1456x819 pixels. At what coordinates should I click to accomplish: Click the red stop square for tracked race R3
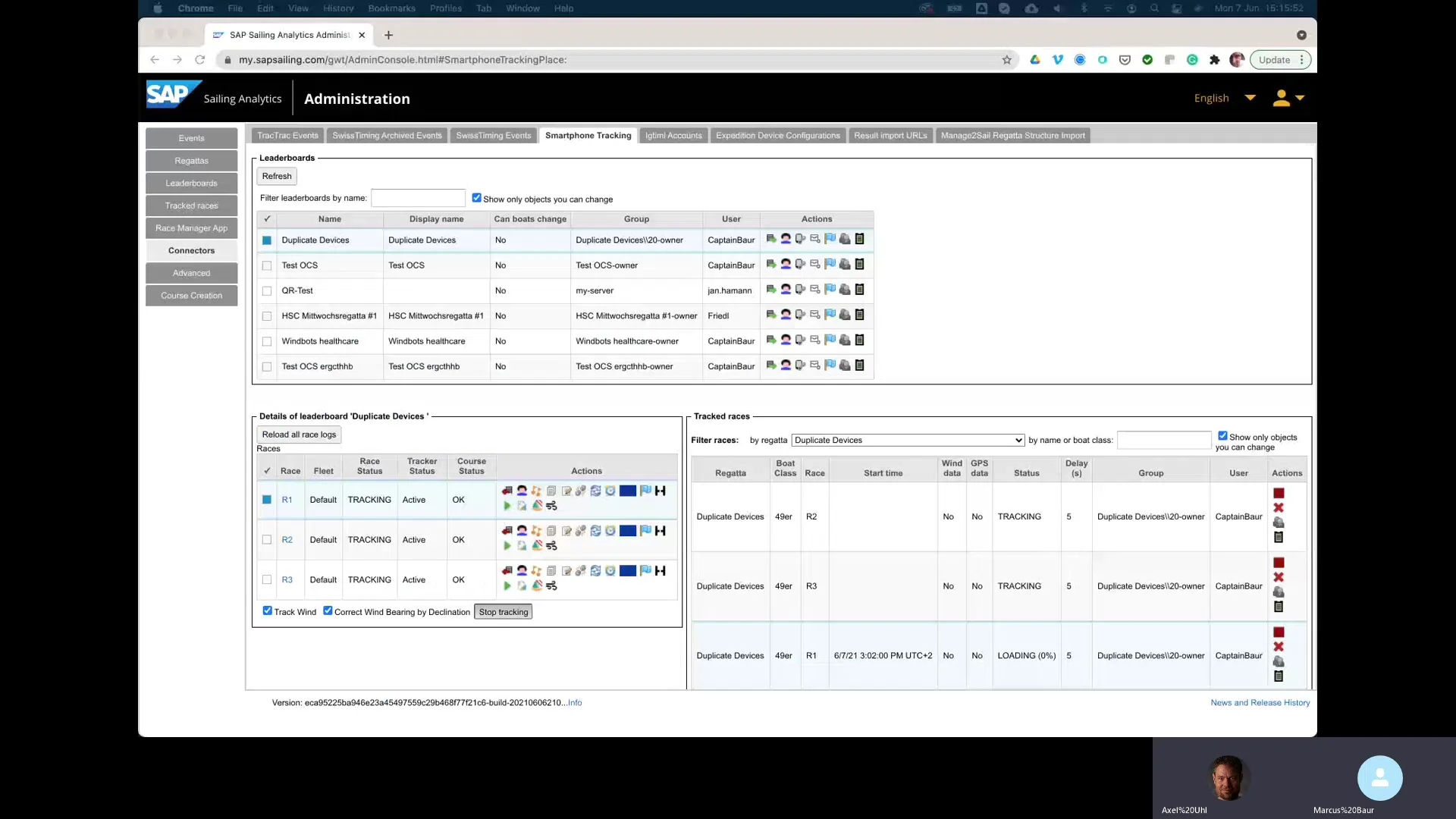click(x=1279, y=563)
